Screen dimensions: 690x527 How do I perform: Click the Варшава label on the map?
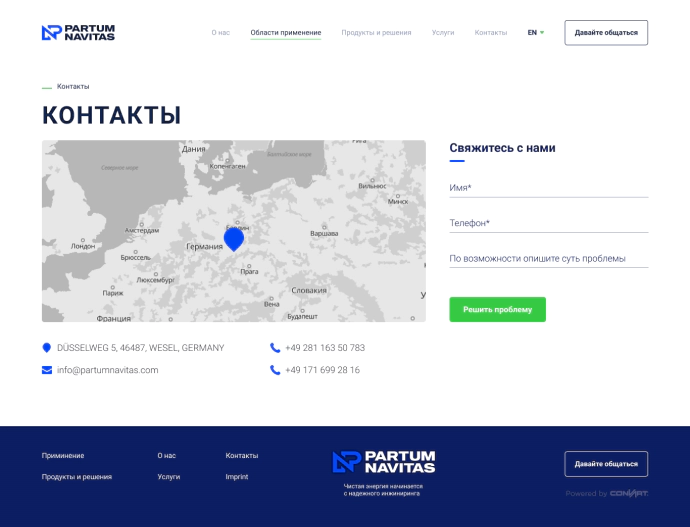(x=324, y=233)
